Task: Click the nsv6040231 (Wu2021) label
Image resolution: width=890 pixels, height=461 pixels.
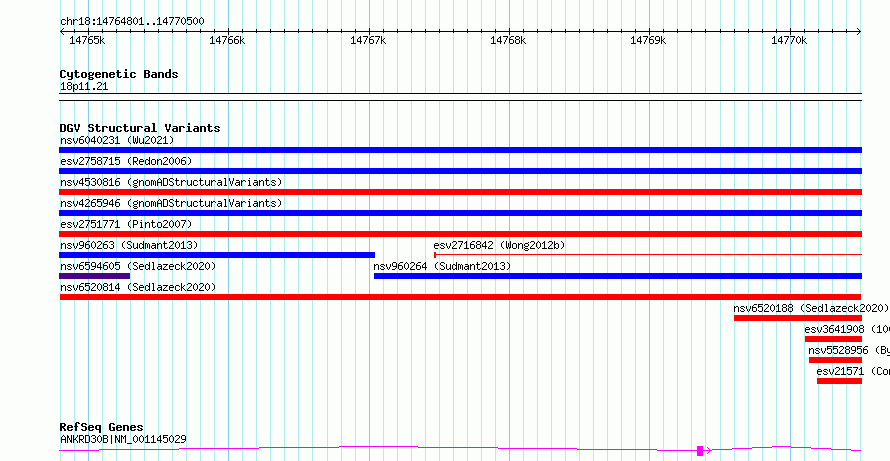Action: [x=117, y=140]
